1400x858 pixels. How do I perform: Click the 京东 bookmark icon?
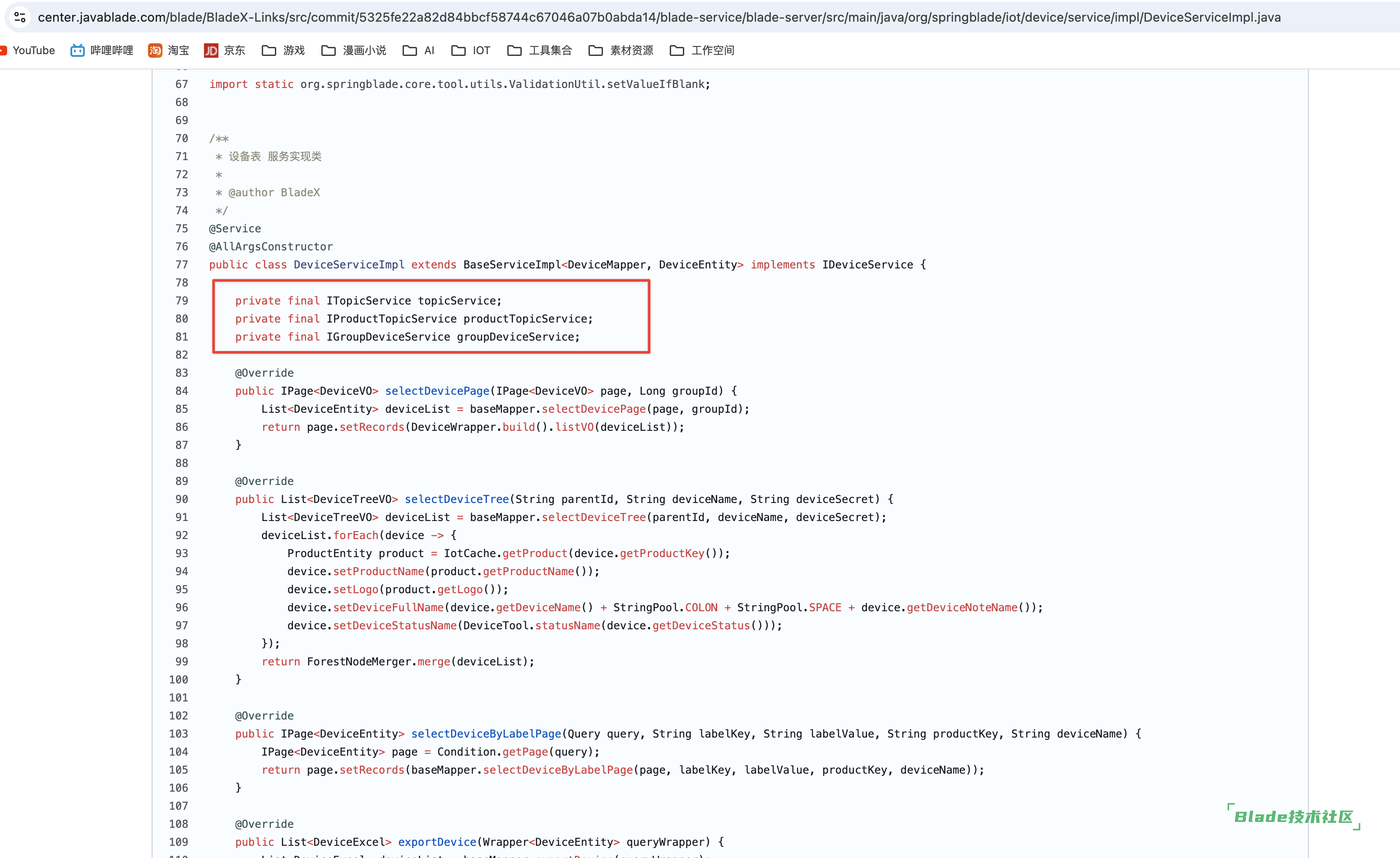point(210,50)
